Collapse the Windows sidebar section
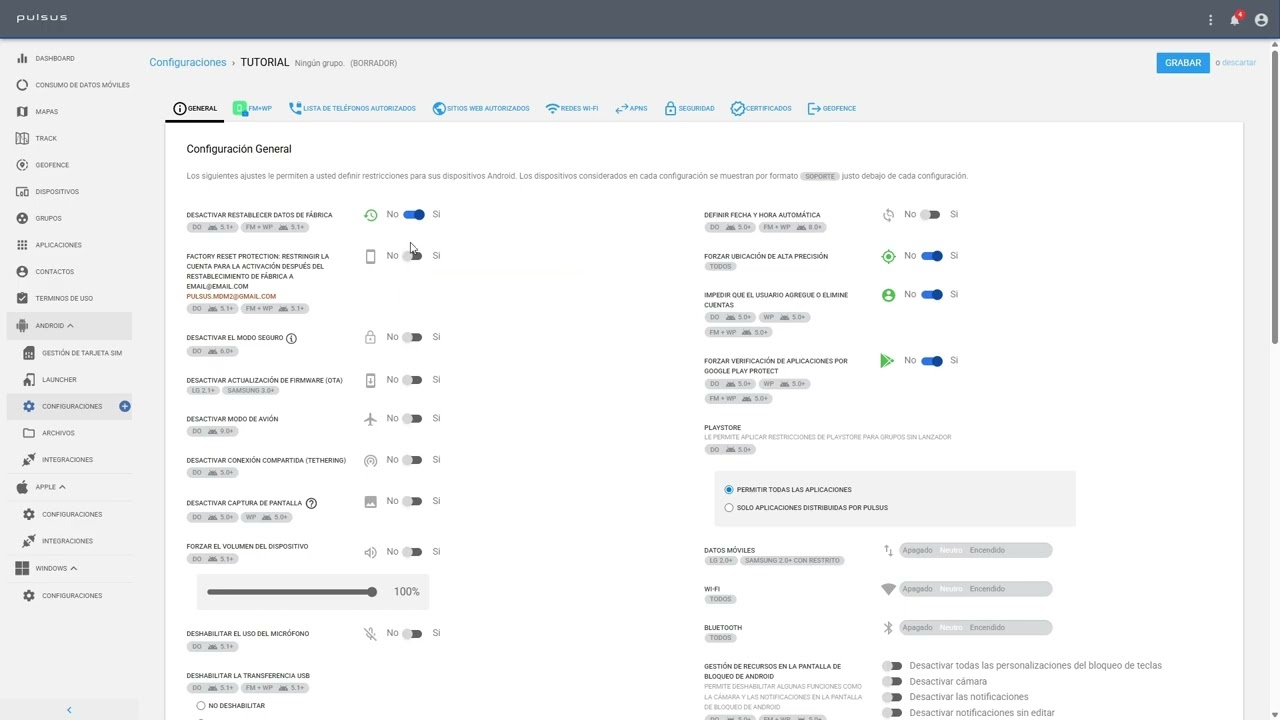 [74, 568]
